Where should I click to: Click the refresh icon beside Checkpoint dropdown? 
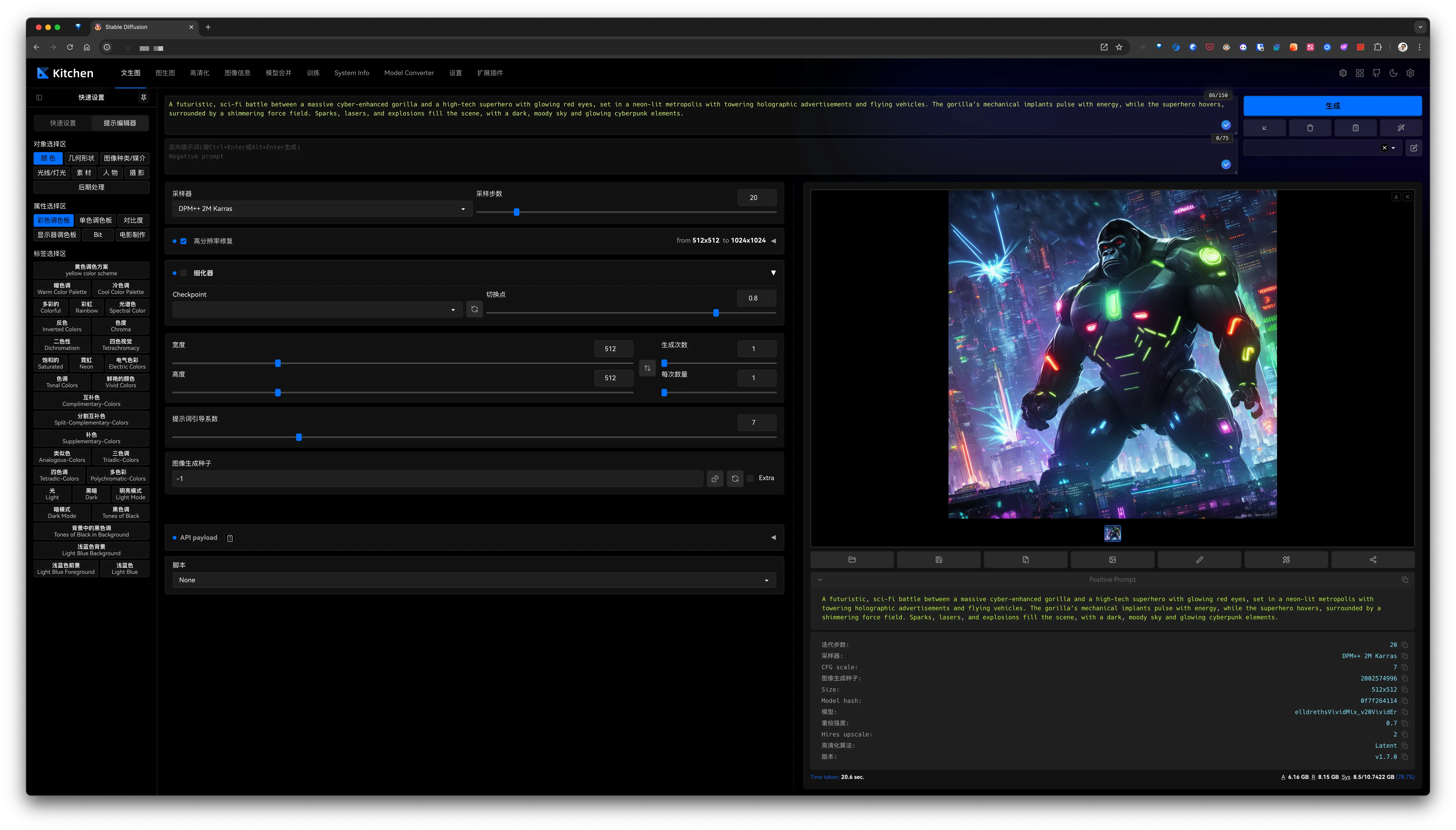click(x=474, y=309)
